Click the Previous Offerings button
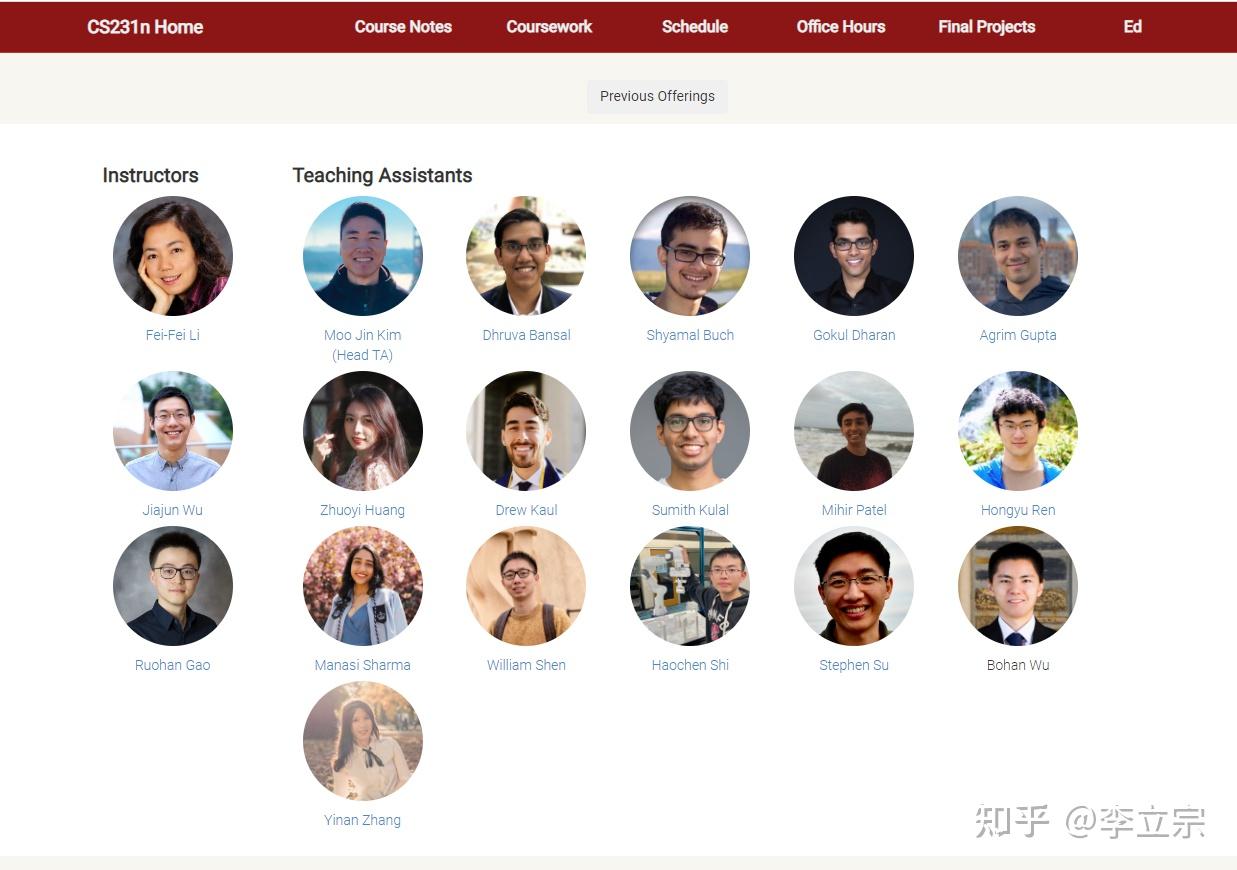The width and height of the screenshot is (1237, 870). [657, 97]
